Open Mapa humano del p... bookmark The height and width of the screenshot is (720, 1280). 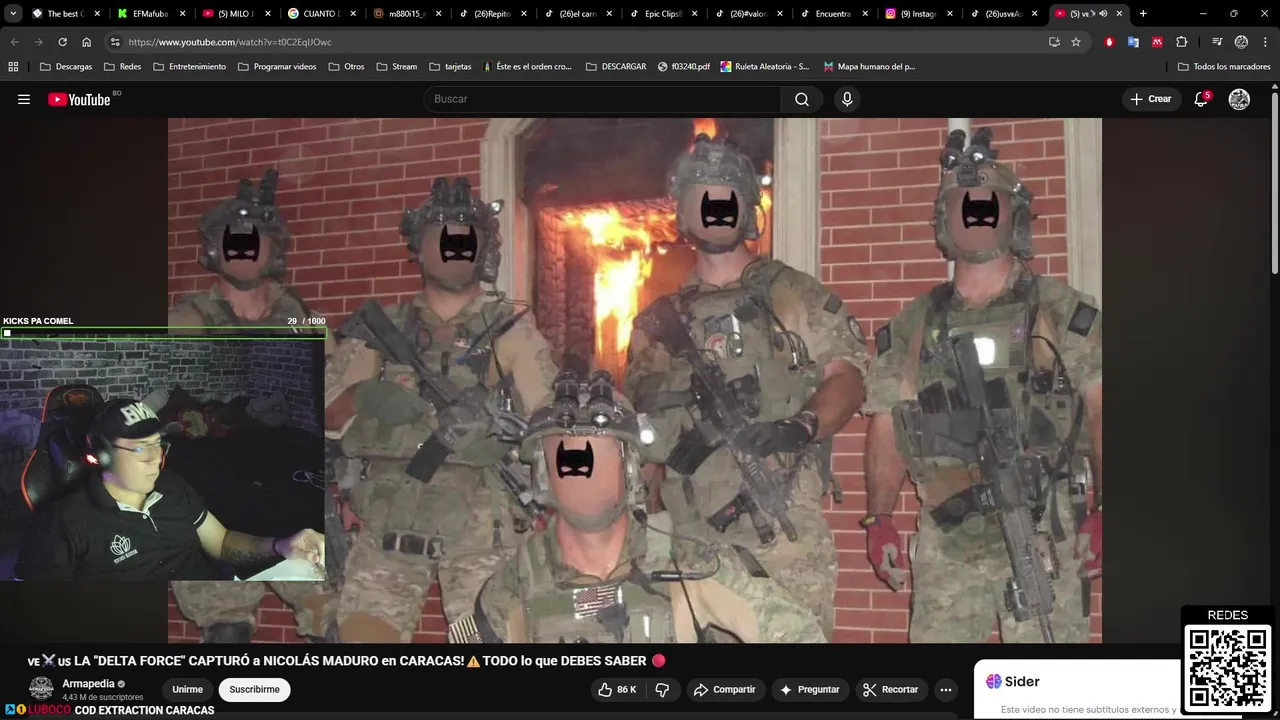pos(869,67)
